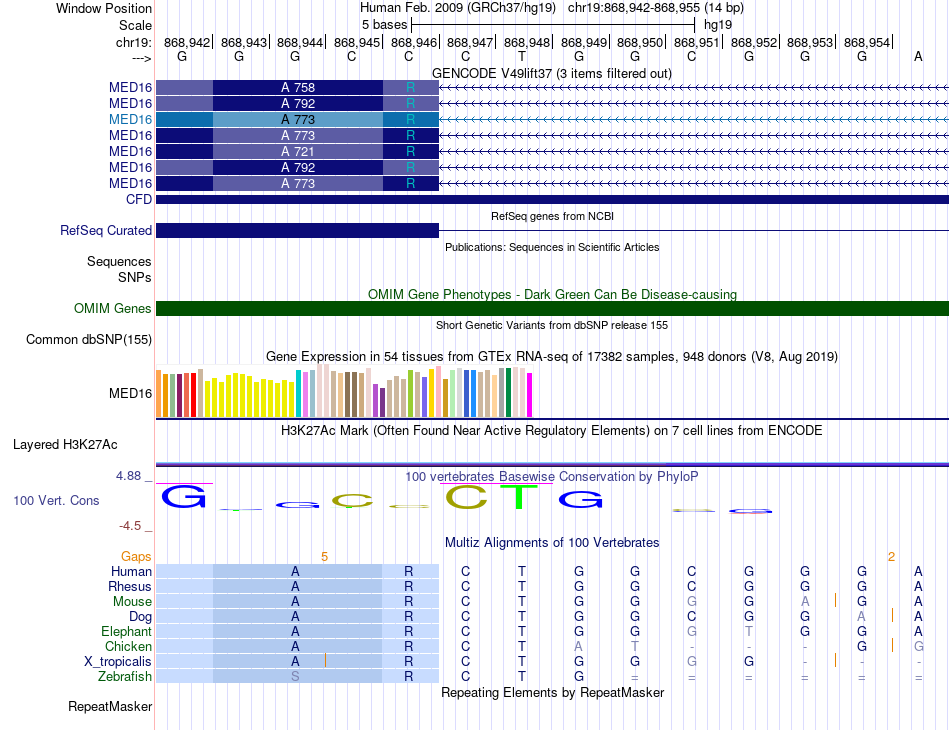Click the Scale label

point(136,25)
